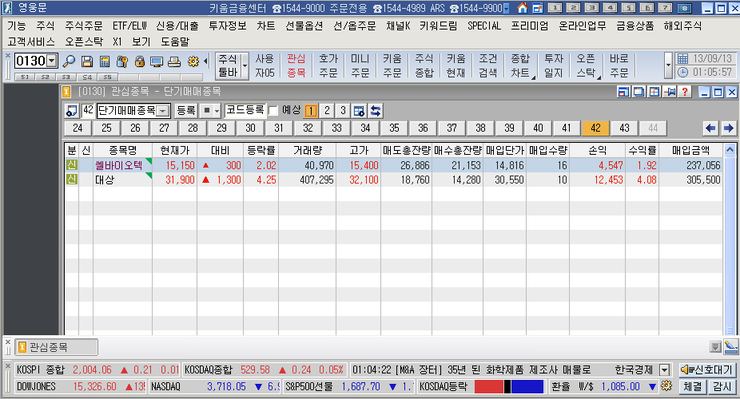Open the 주식툴바 toolbar selector dropdown arrow
Image resolution: width=740 pixels, height=399 pixels.
pos(244,66)
